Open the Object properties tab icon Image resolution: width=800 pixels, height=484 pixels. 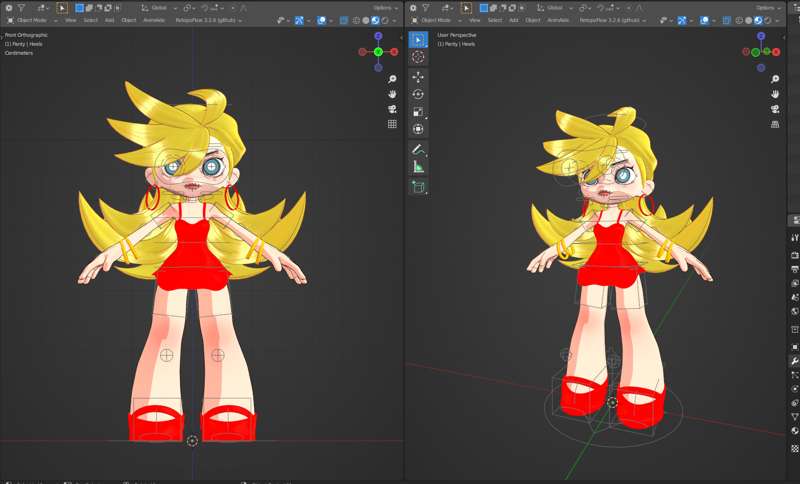tap(794, 347)
